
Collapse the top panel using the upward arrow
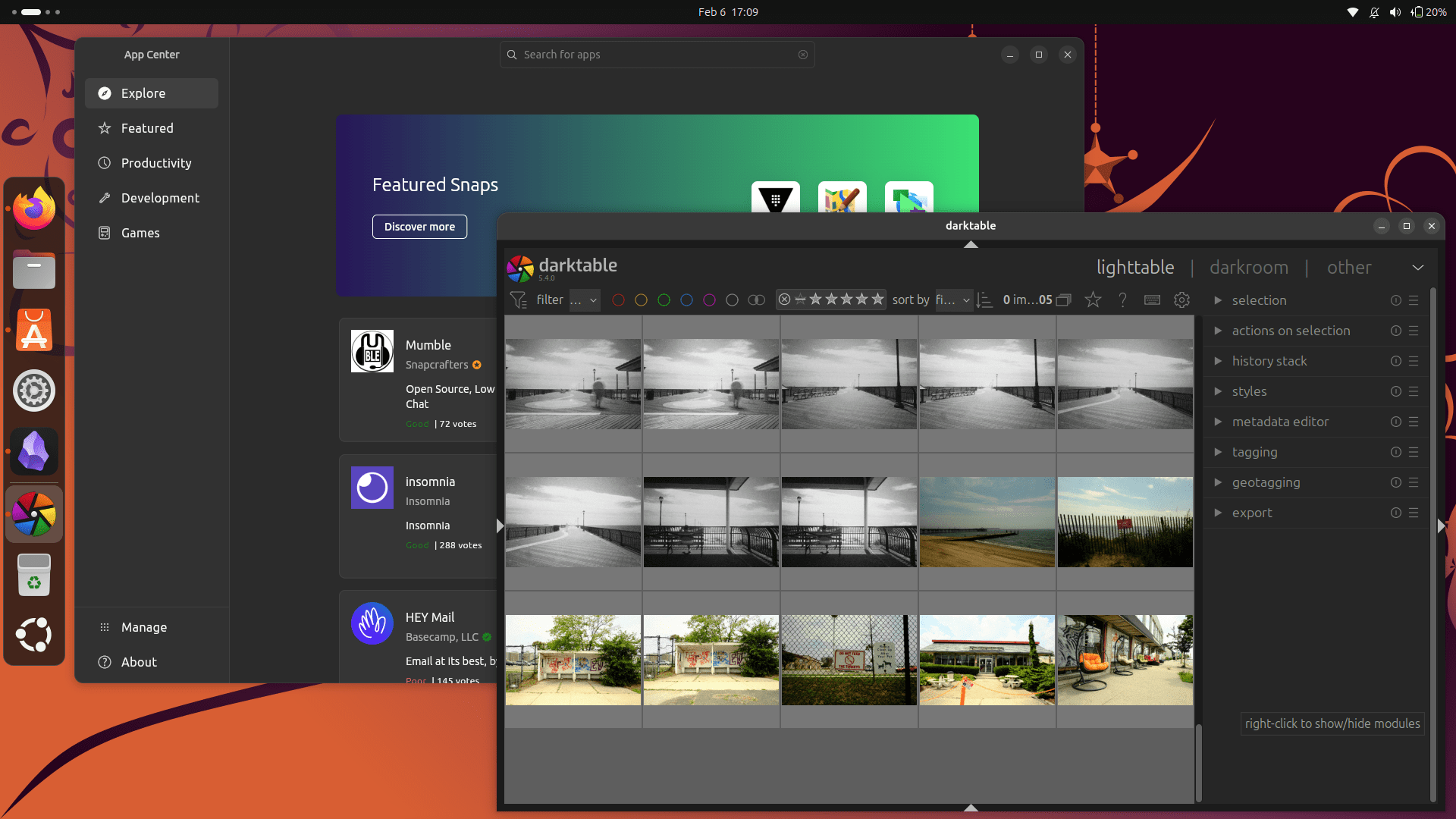click(x=971, y=245)
